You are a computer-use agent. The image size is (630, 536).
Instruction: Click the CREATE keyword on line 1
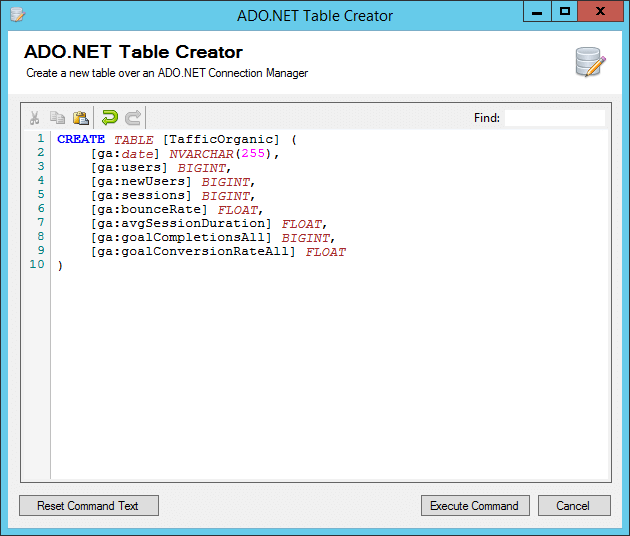pos(81,139)
